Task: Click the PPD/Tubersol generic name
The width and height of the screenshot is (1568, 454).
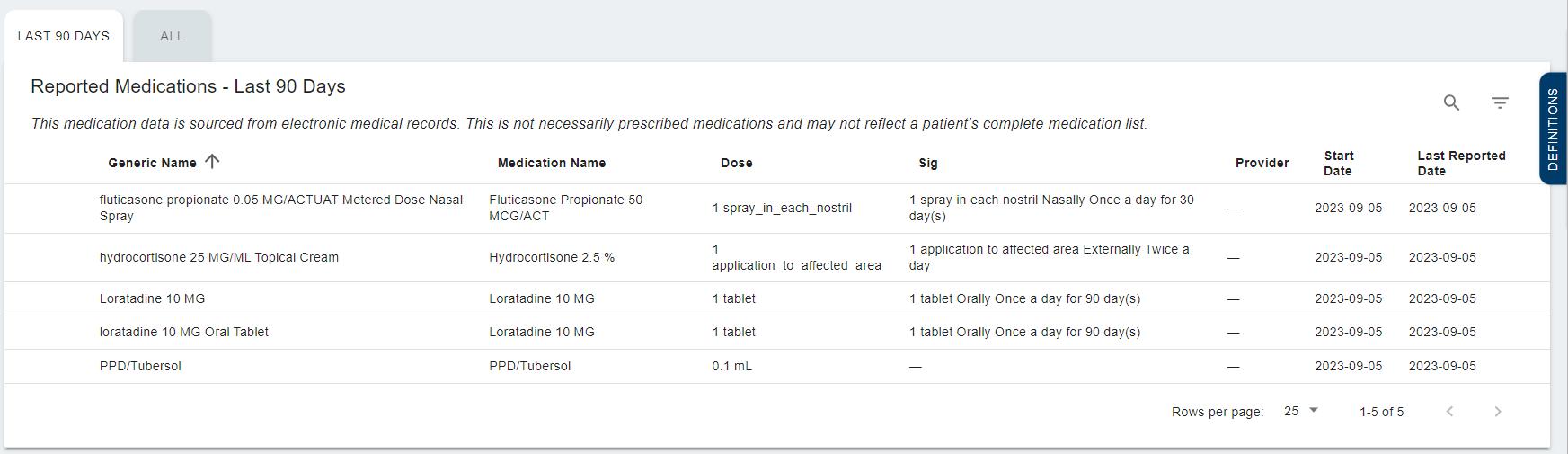Action: tap(140, 366)
